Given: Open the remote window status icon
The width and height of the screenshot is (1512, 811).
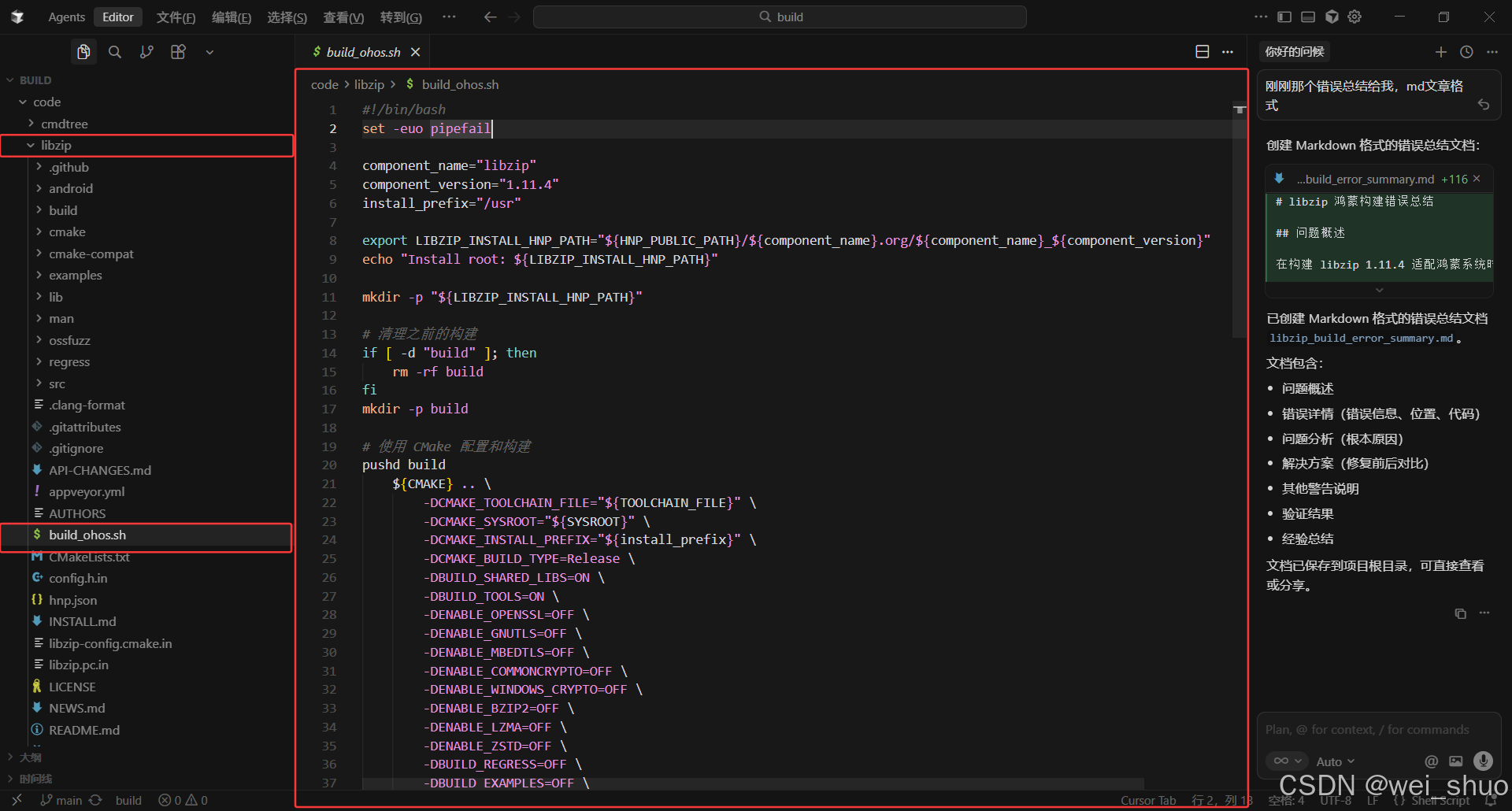Looking at the screenshot, I should pyautogui.click(x=17, y=800).
